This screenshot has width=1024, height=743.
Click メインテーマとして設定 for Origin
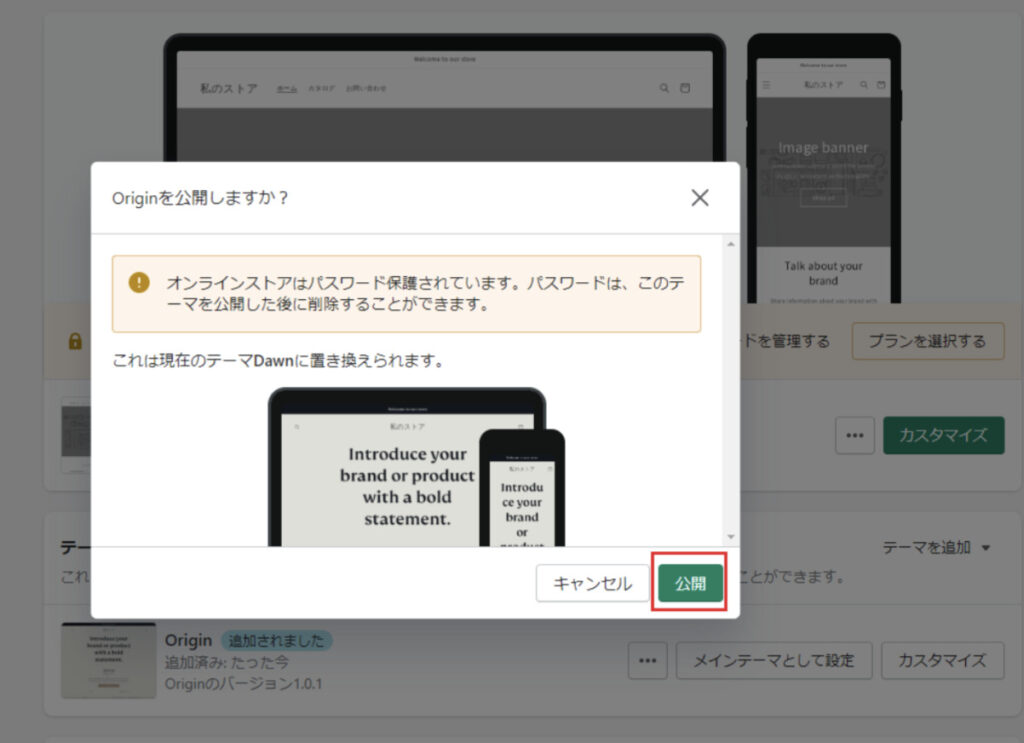[773, 660]
